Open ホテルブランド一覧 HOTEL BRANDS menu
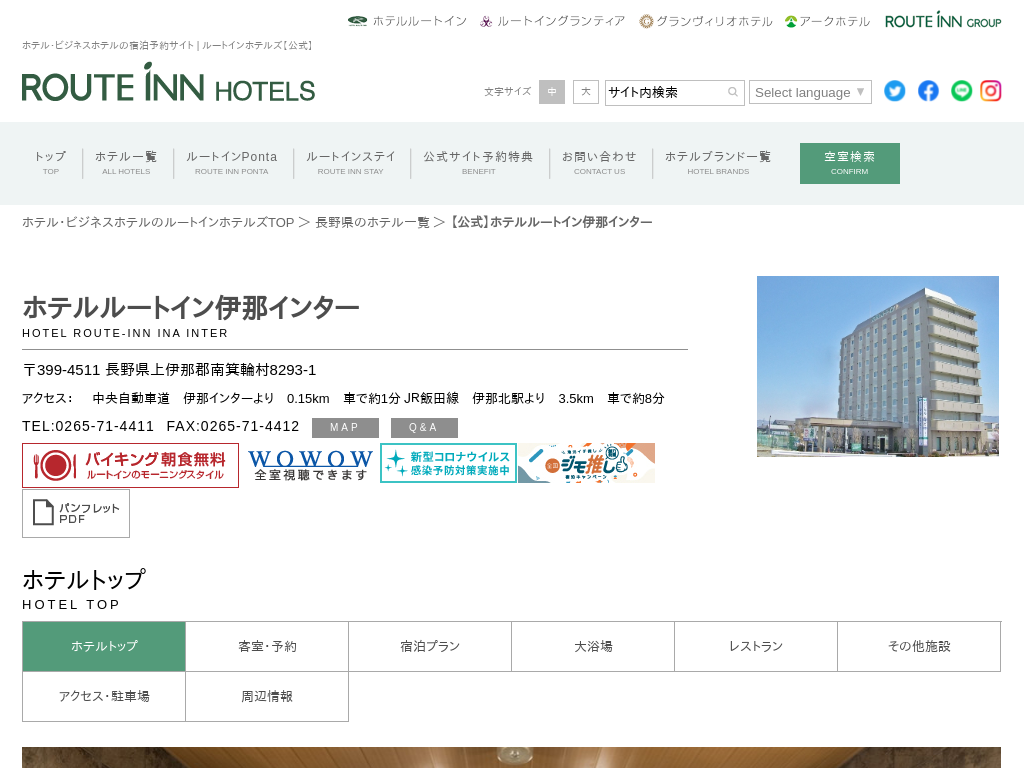Screen dimensions: 1024x768 (x=718, y=163)
